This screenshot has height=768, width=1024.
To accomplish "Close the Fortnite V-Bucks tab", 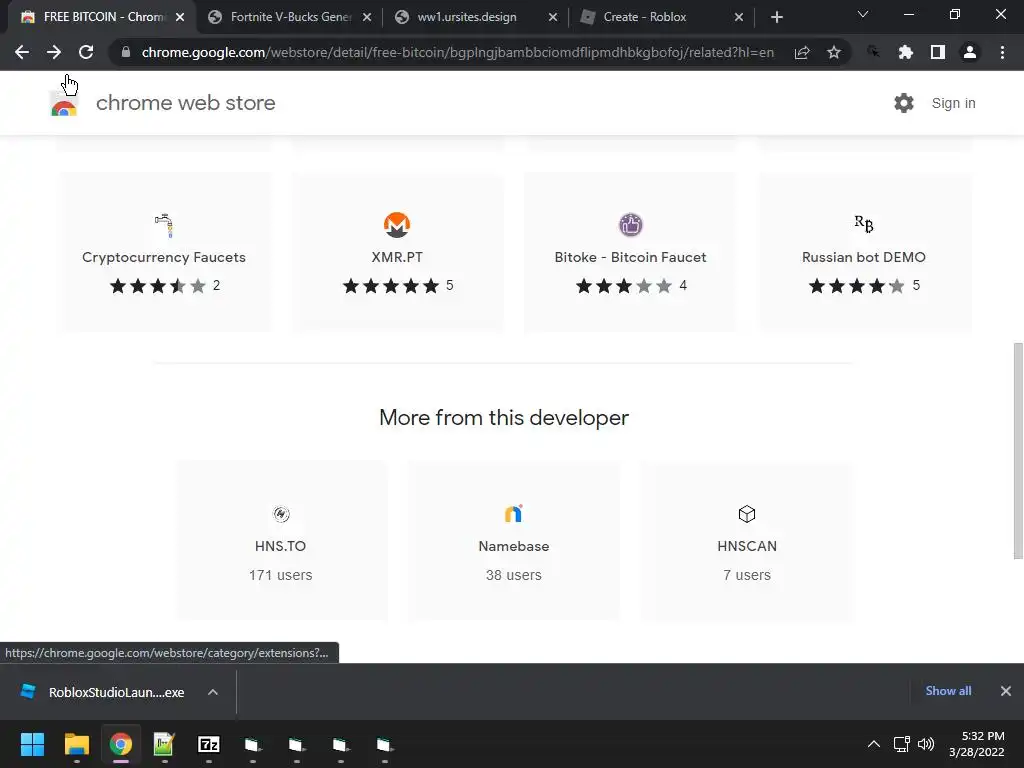I will click(367, 17).
